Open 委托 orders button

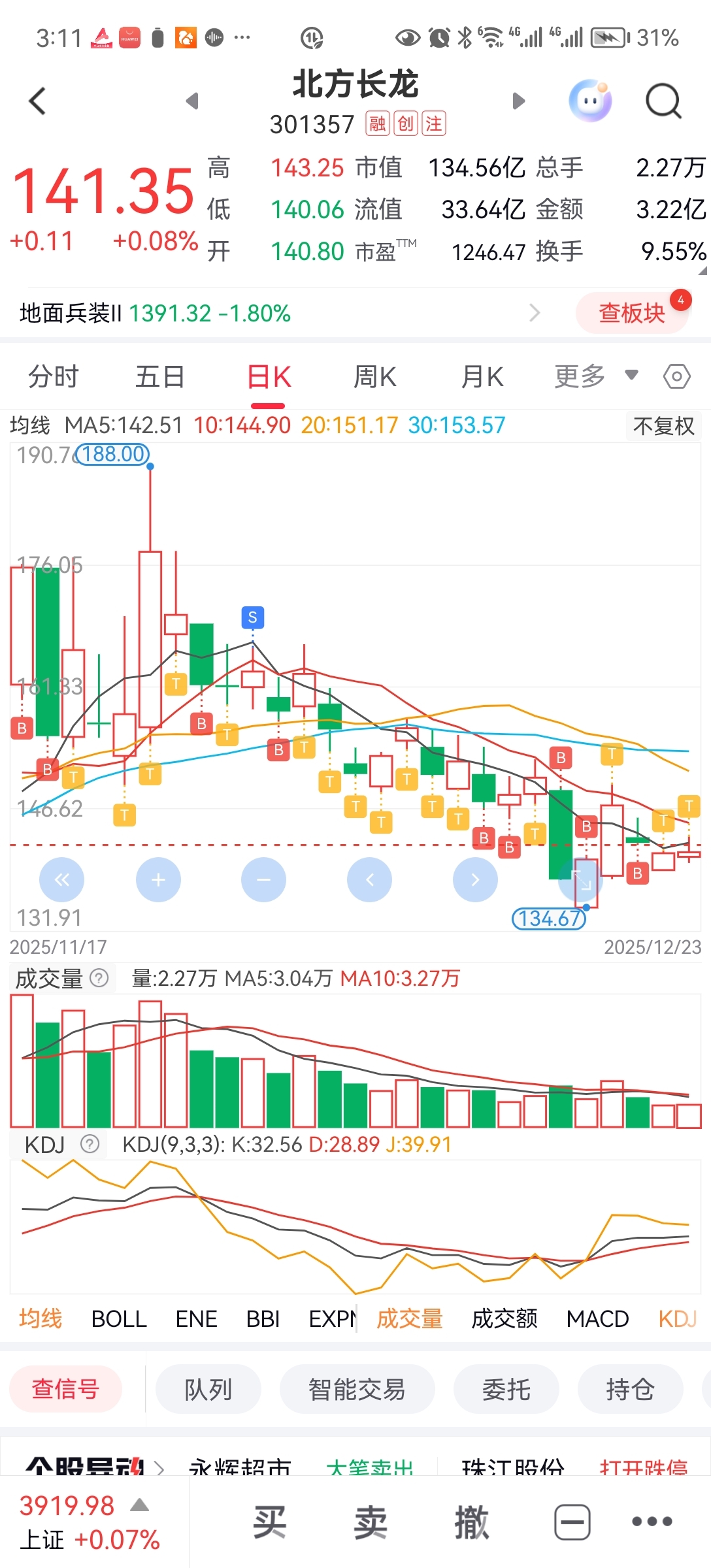point(506,1388)
